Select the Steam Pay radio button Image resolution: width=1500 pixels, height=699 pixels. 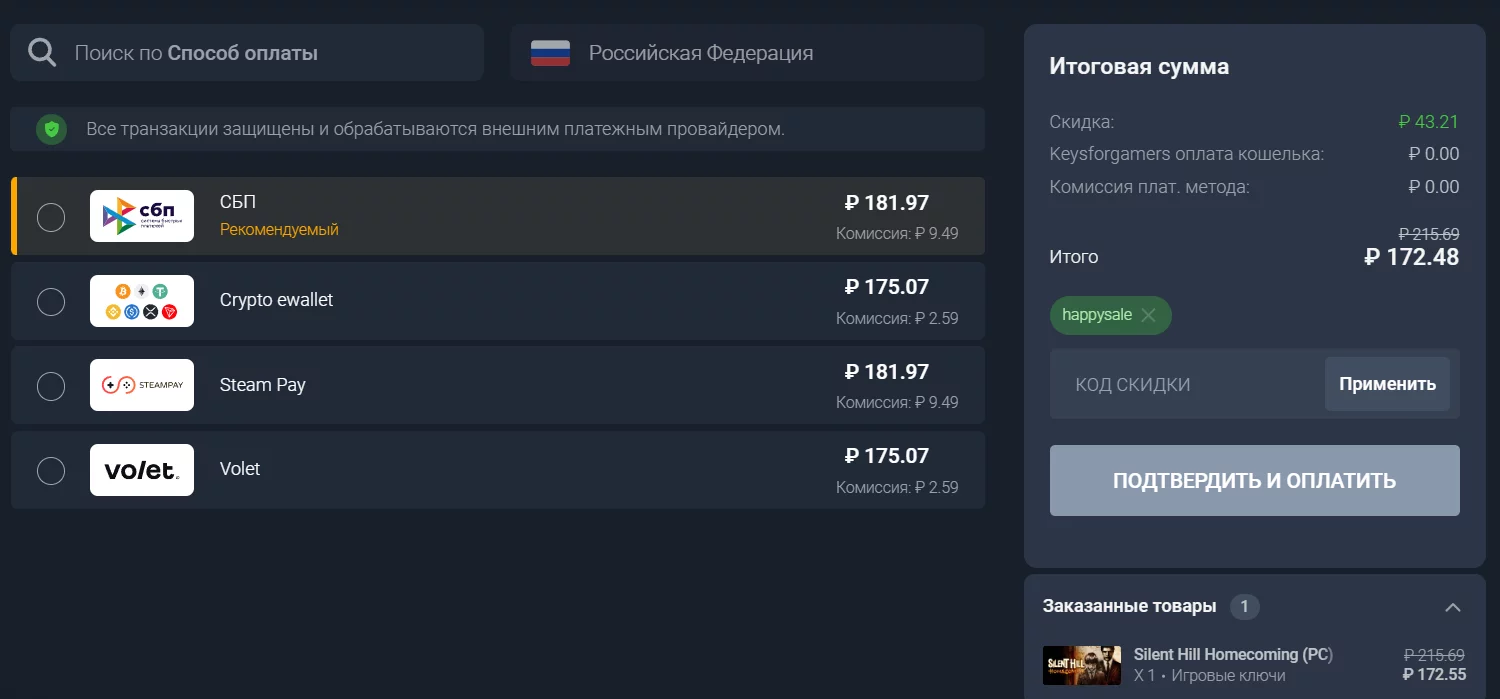coord(51,386)
